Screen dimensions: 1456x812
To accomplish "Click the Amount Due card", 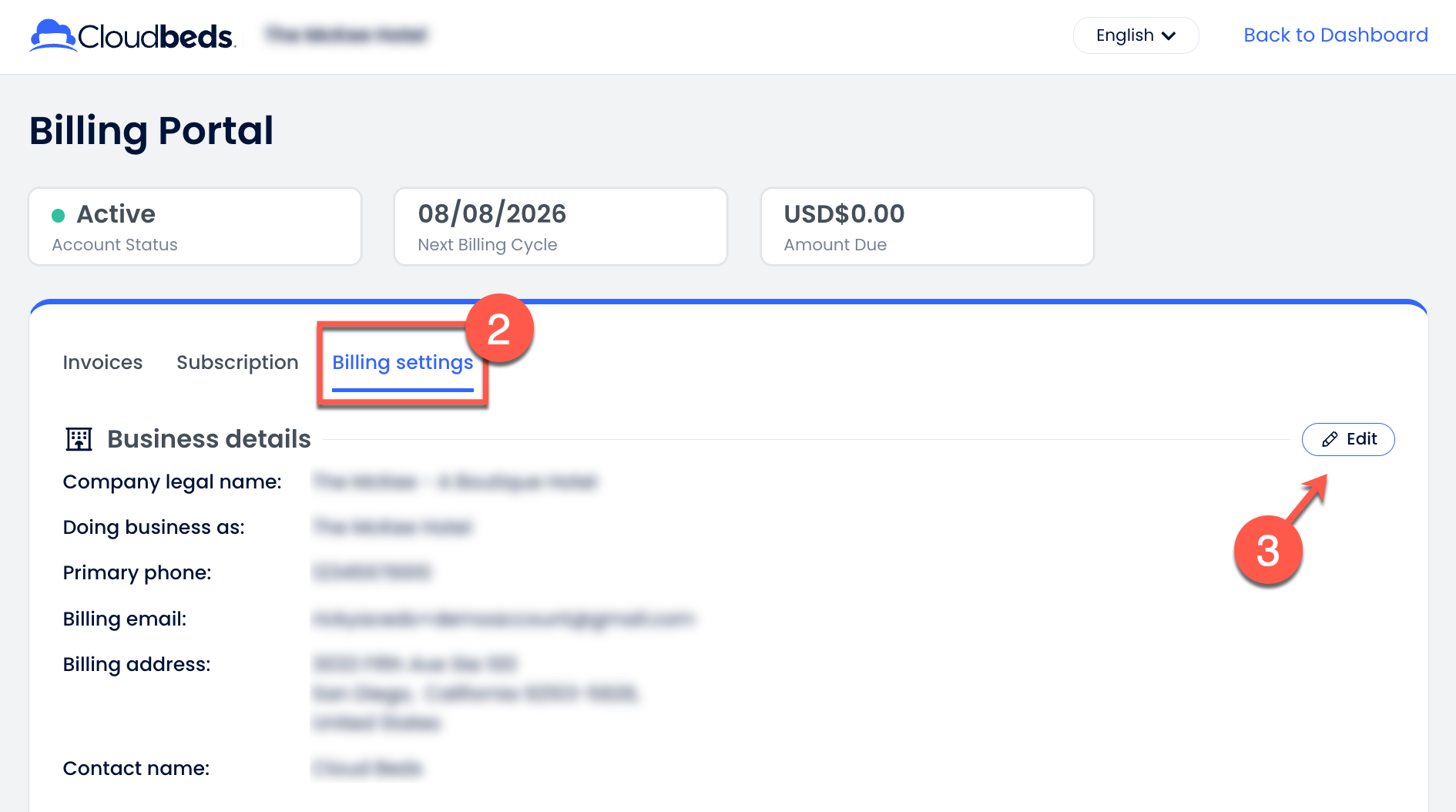I will click(927, 226).
